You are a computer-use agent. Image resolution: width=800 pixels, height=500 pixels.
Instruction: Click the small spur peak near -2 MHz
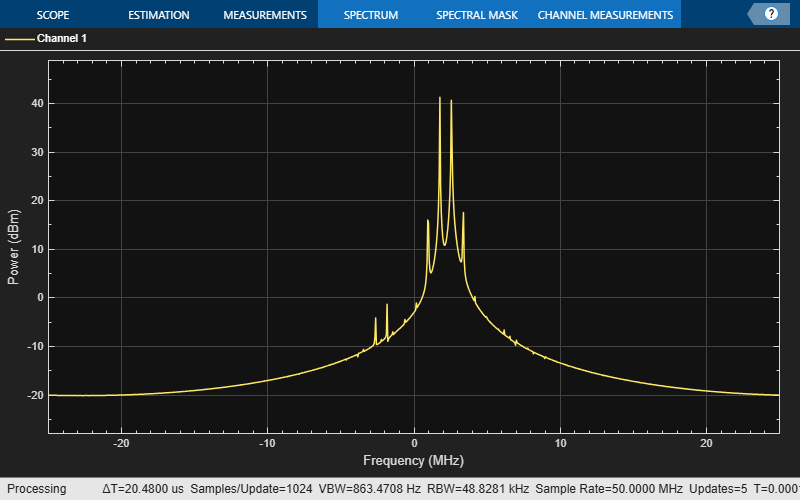387,306
